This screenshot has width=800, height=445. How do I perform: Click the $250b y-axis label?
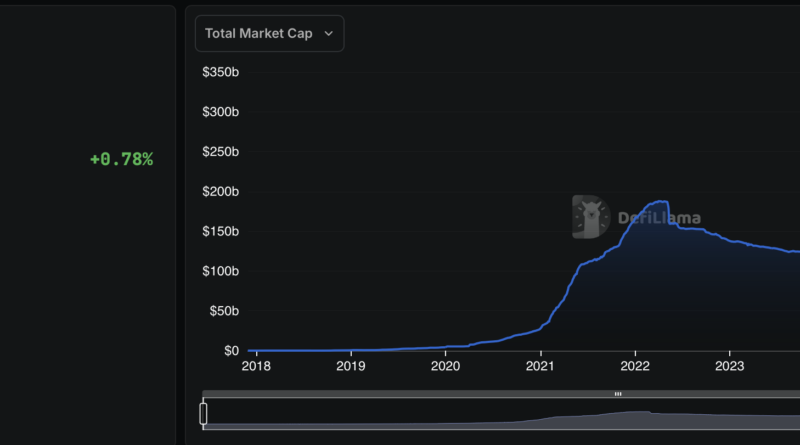220,152
